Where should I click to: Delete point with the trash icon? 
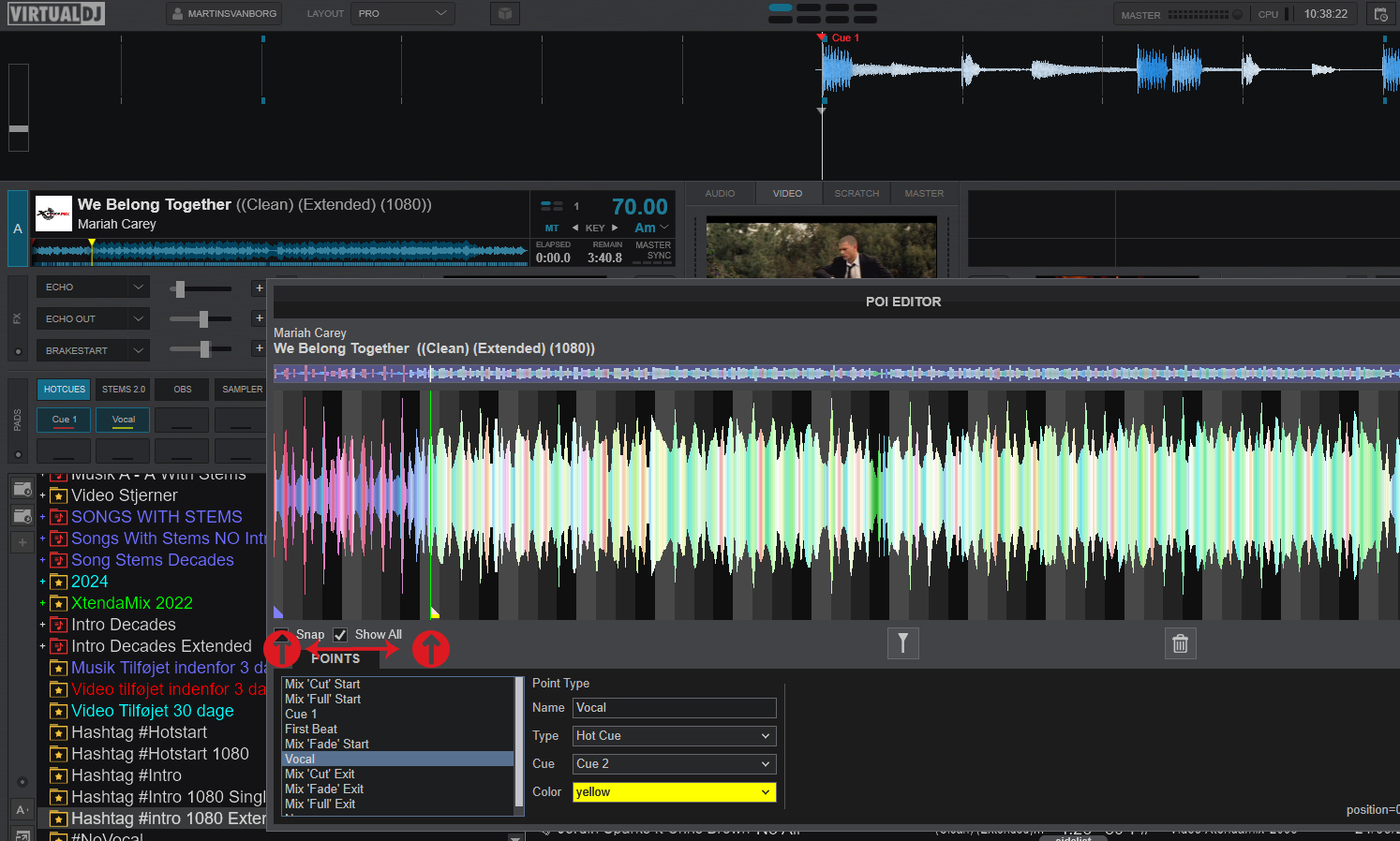(1180, 643)
